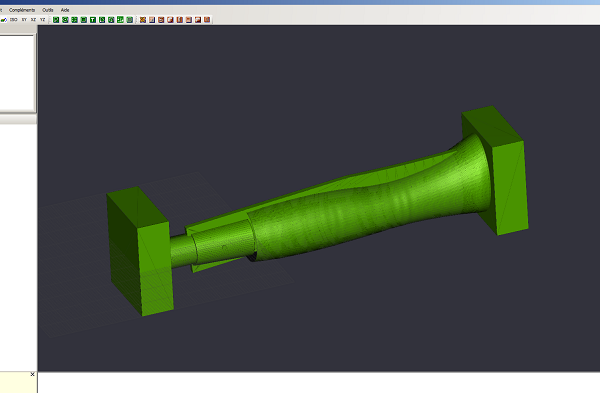Click the green-blue icon left of ISO
600x393 pixels.
point(4,20)
